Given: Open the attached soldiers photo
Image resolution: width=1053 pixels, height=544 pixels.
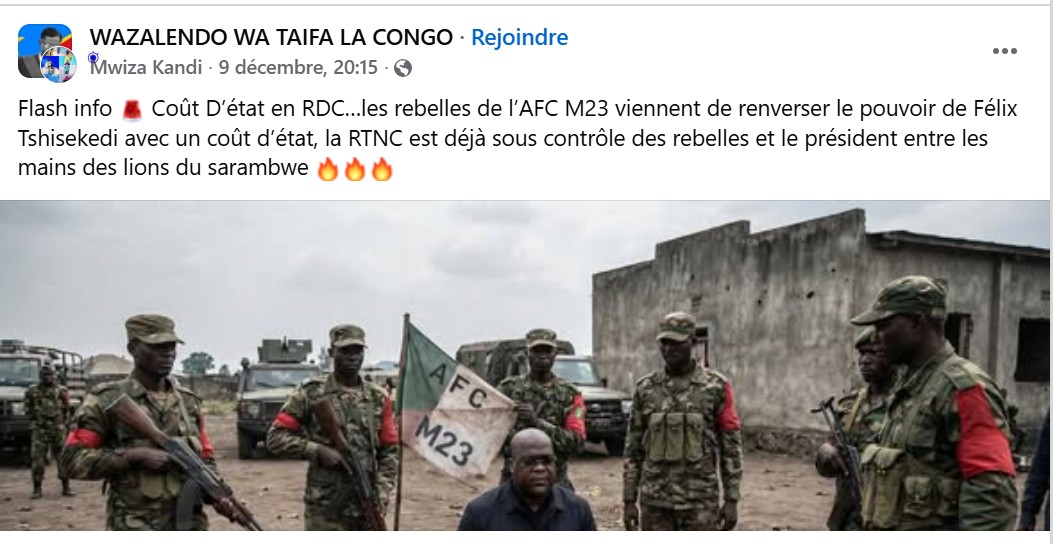Looking at the screenshot, I should pyautogui.click(x=524, y=365).
